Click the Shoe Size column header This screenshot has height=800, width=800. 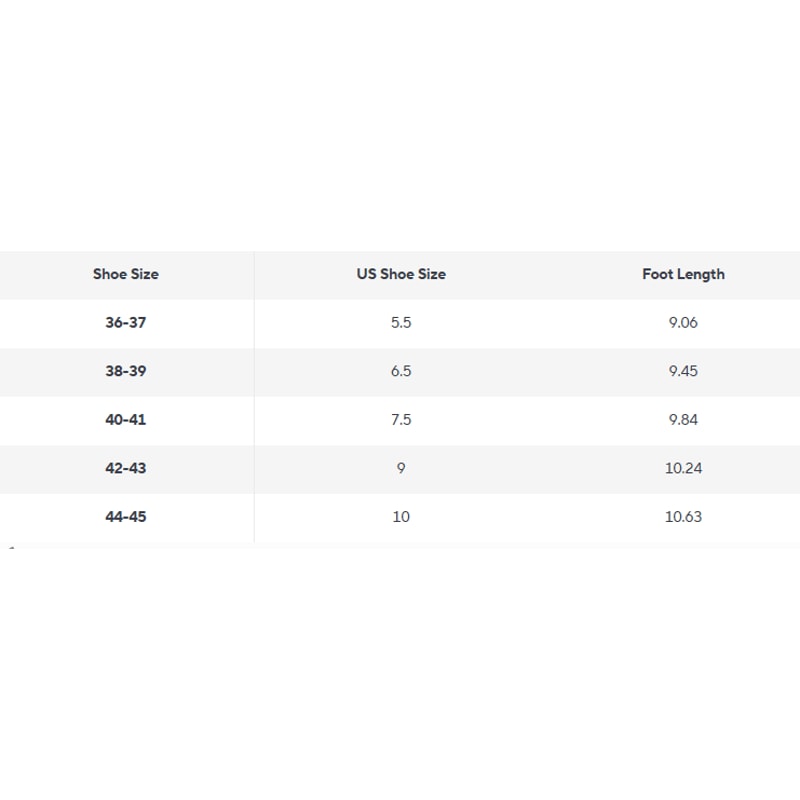(126, 274)
